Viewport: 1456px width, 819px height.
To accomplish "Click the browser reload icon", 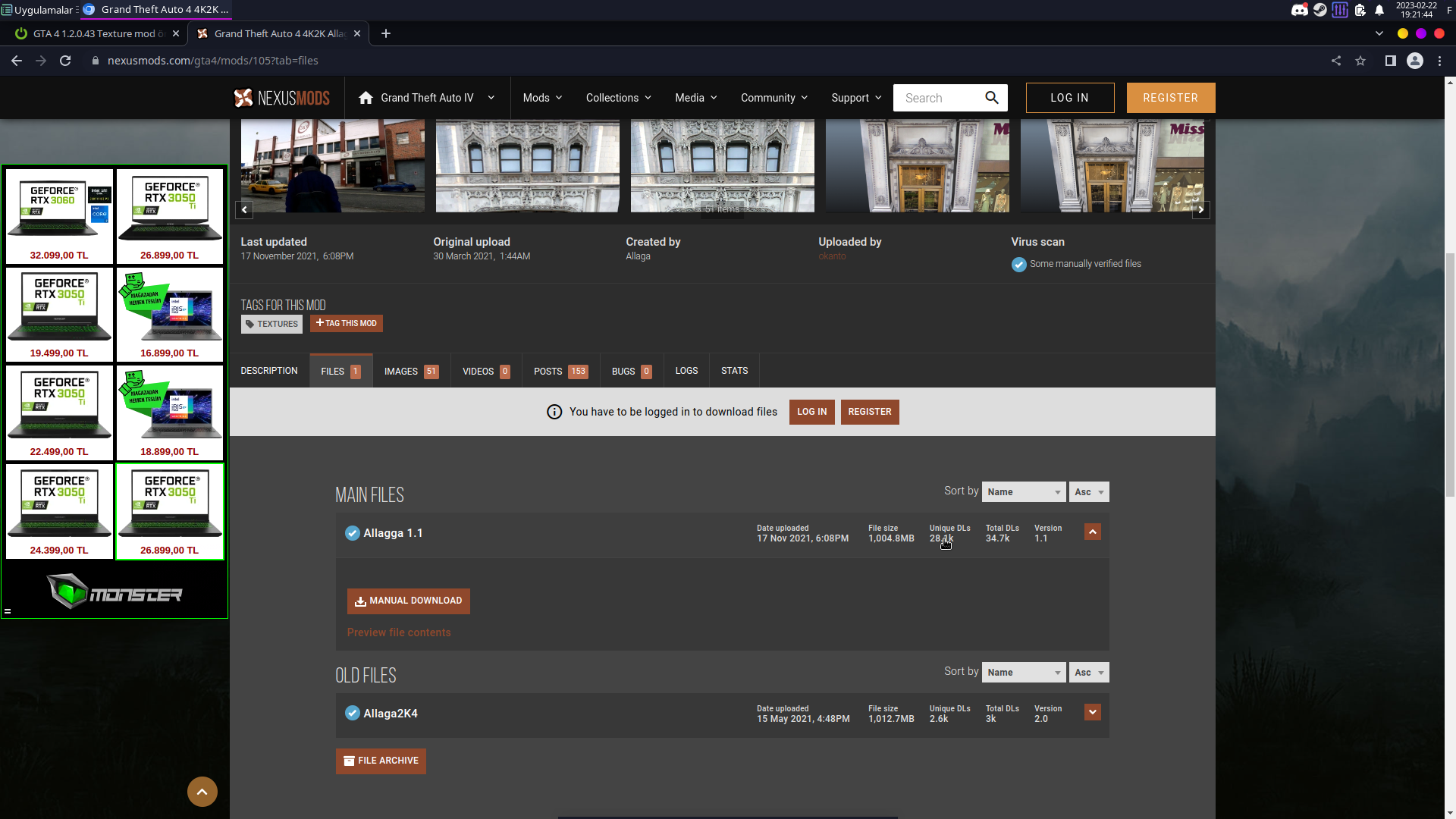I will (x=65, y=61).
